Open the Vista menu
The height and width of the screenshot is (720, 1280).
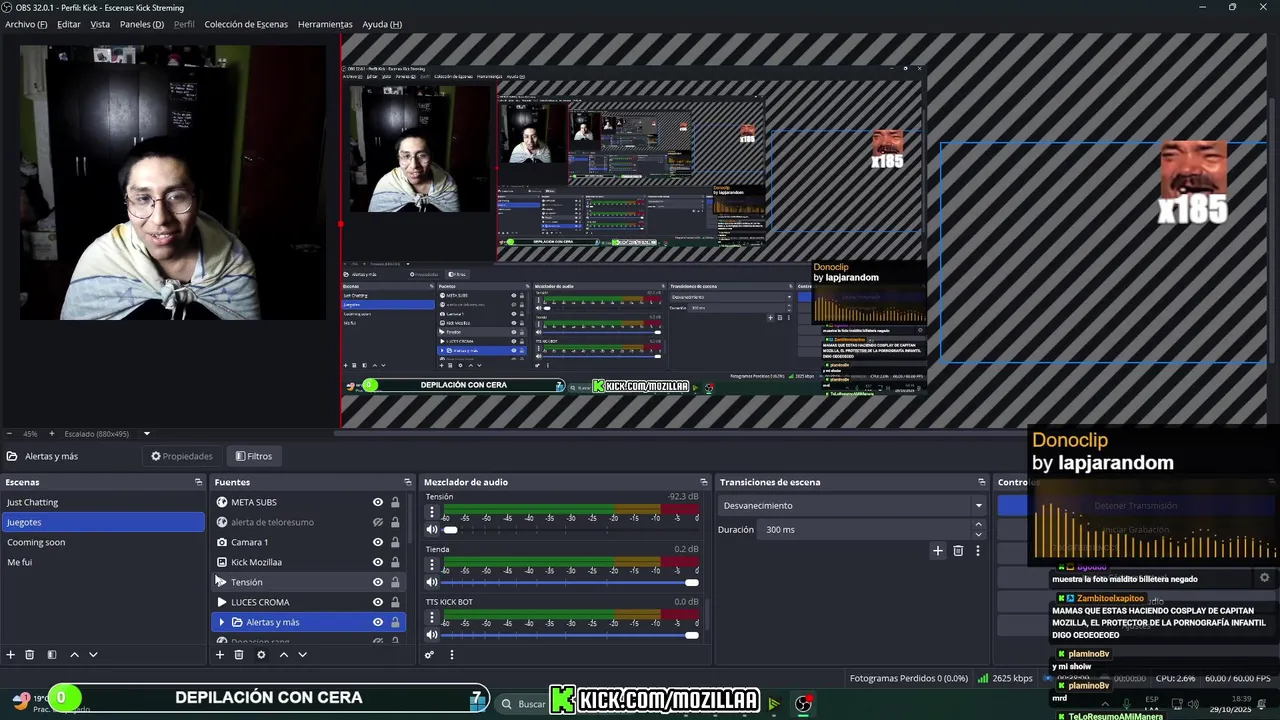pyautogui.click(x=100, y=24)
